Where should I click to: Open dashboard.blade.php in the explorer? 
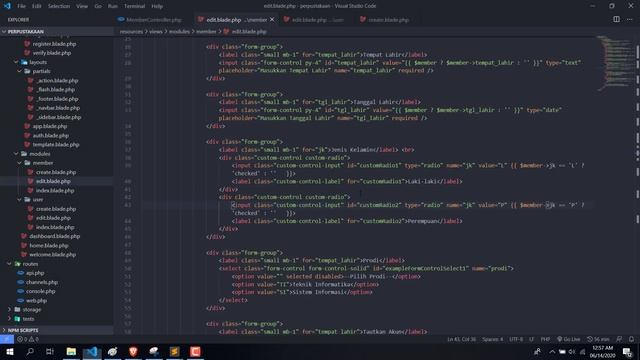pos(55,236)
